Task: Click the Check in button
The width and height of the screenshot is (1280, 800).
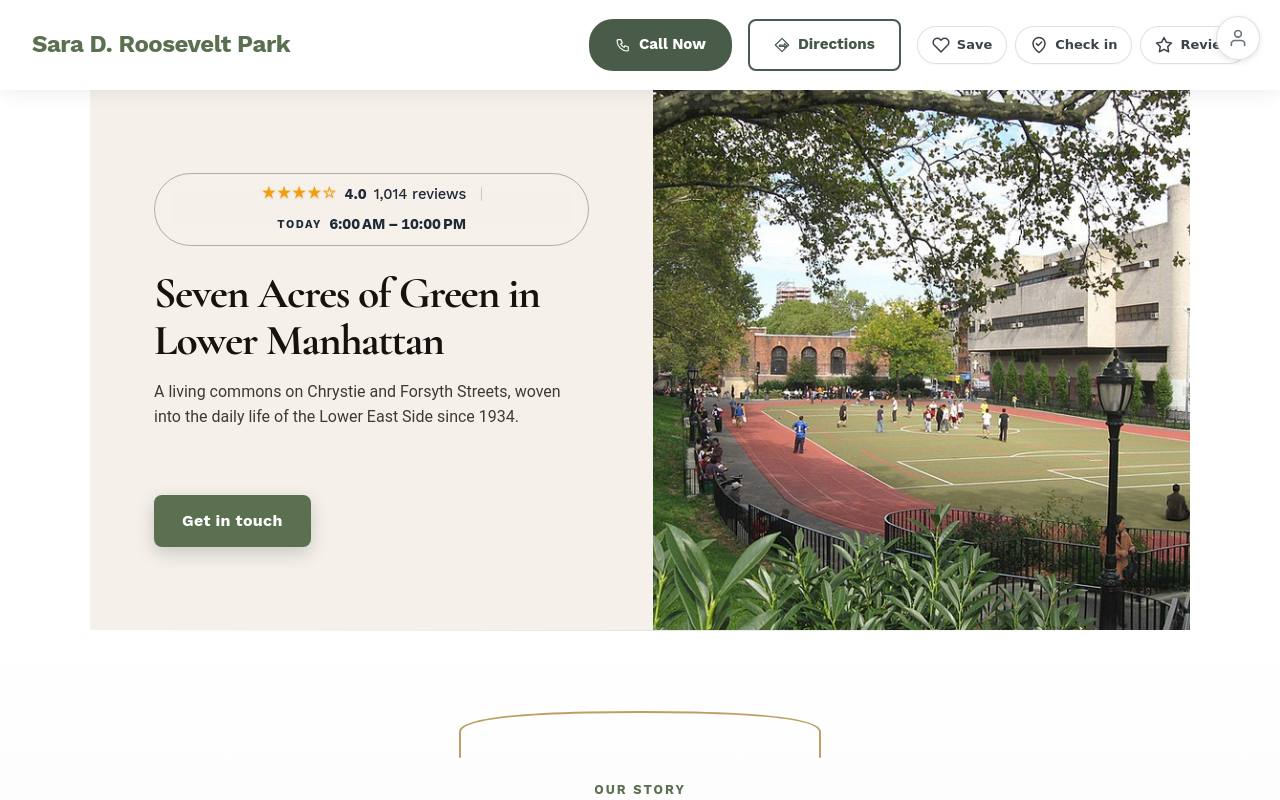Action: [x=1073, y=45]
